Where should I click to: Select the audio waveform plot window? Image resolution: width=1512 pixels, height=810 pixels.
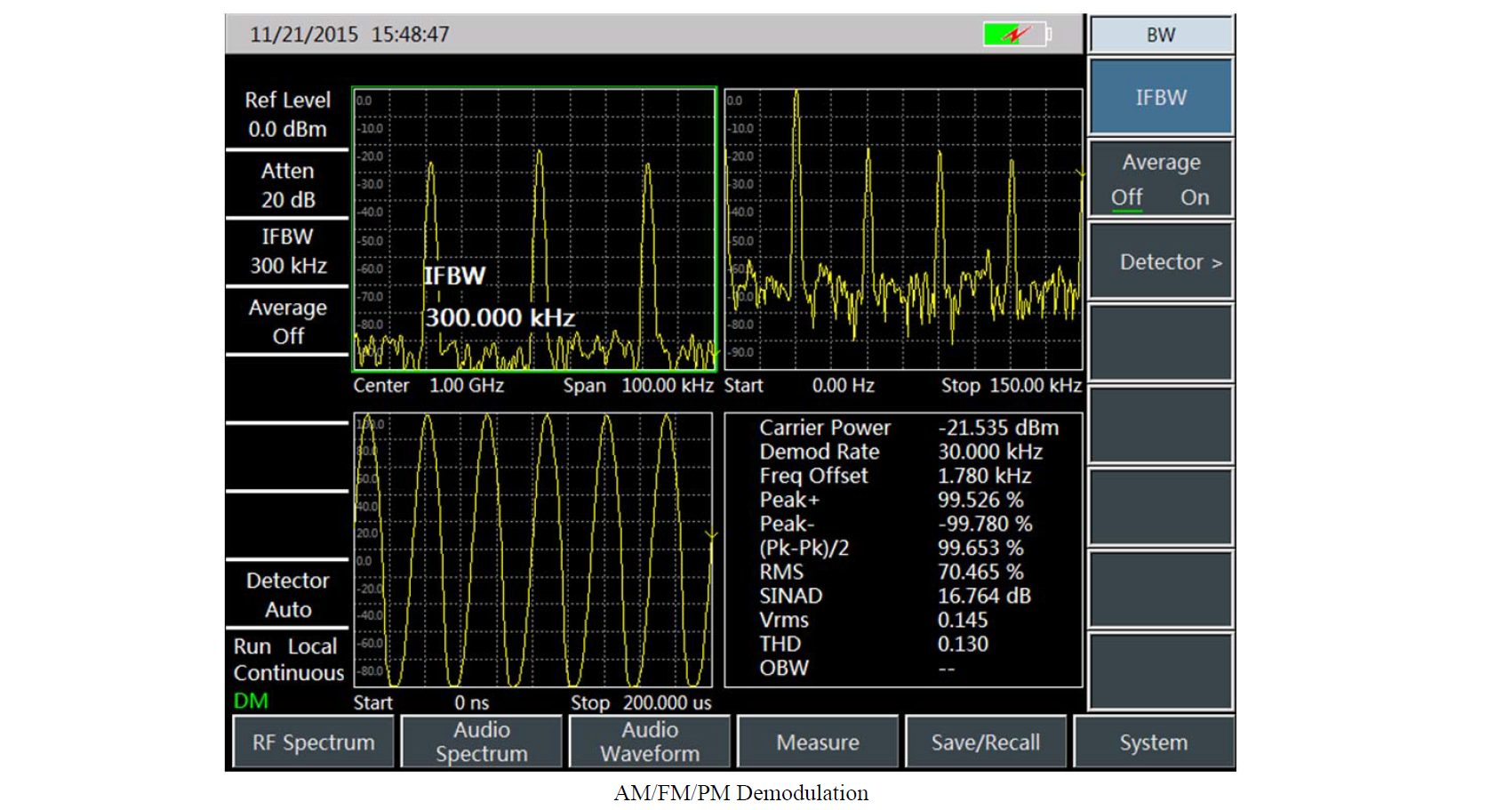pos(533,549)
